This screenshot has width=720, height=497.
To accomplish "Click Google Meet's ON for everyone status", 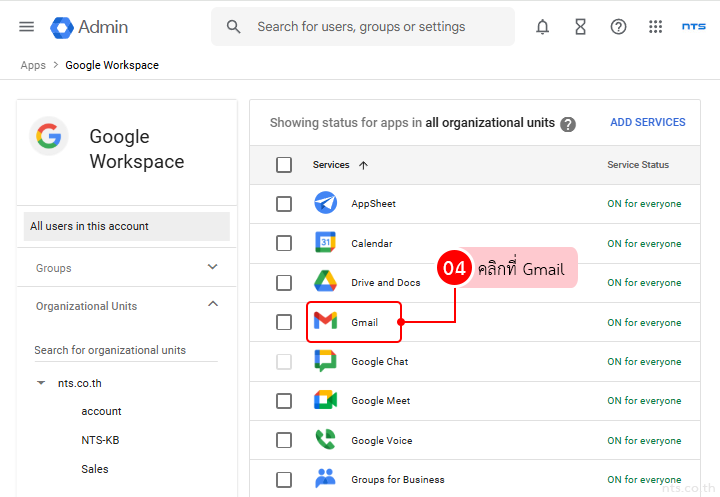I will tap(644, 401).
